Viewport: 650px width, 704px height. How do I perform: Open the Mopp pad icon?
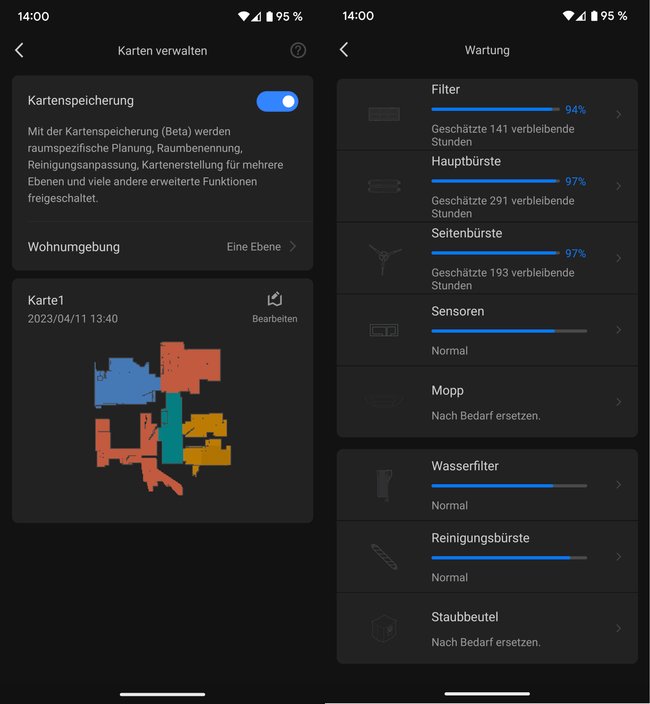pos(384,400)
